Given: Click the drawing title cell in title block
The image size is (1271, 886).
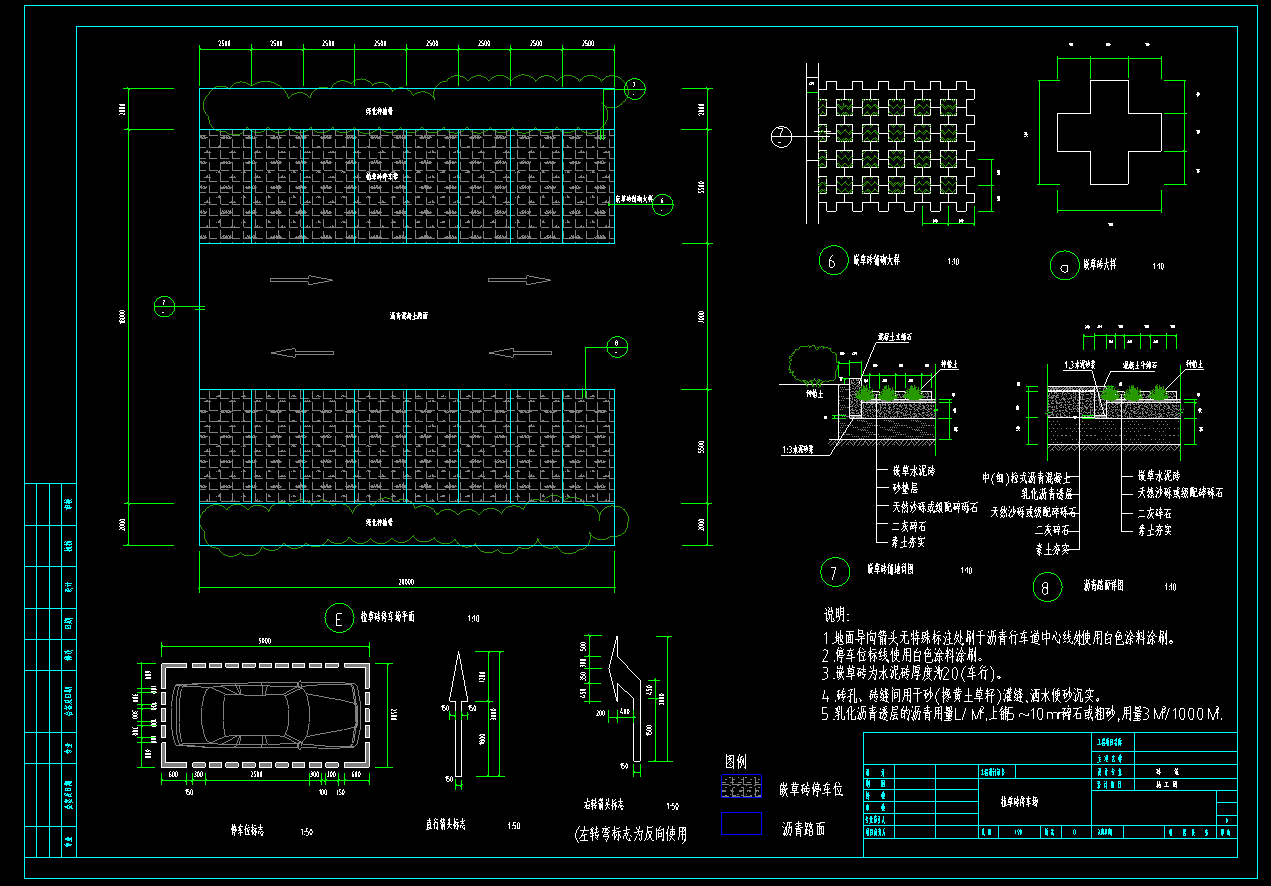Looking at the screenshot, I should point(1020,802).
